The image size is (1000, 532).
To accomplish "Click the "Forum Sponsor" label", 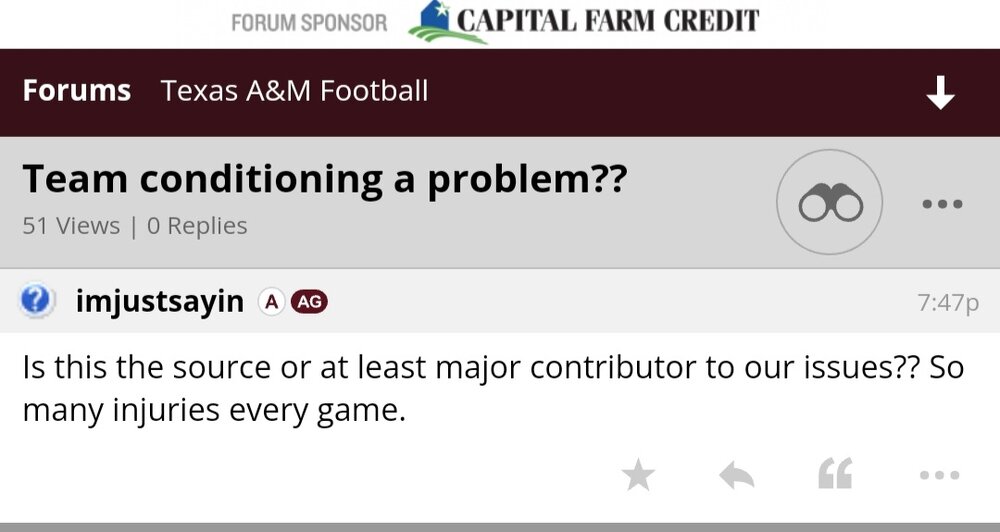I will pos(309,22).
